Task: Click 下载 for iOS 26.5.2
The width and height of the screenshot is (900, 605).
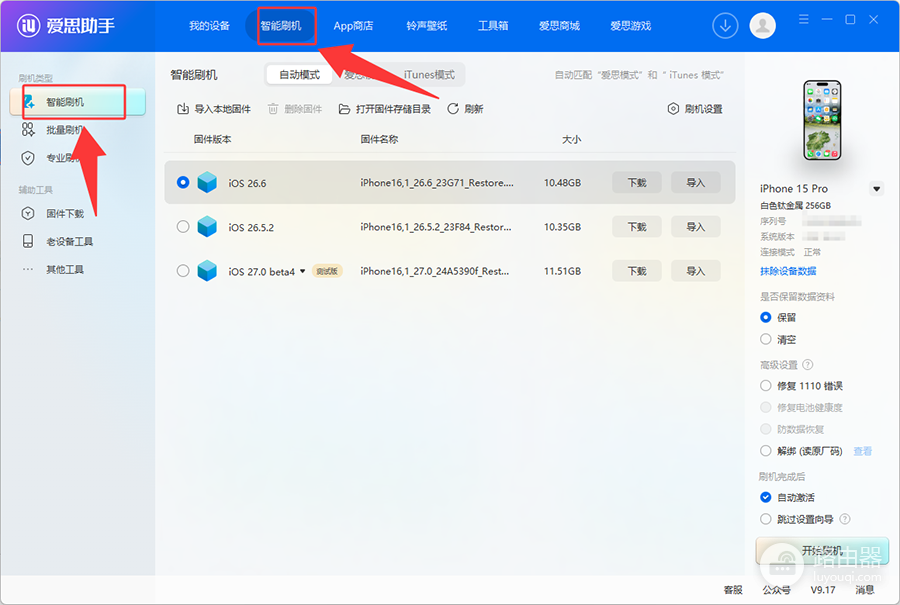Action: coord(637,227)
